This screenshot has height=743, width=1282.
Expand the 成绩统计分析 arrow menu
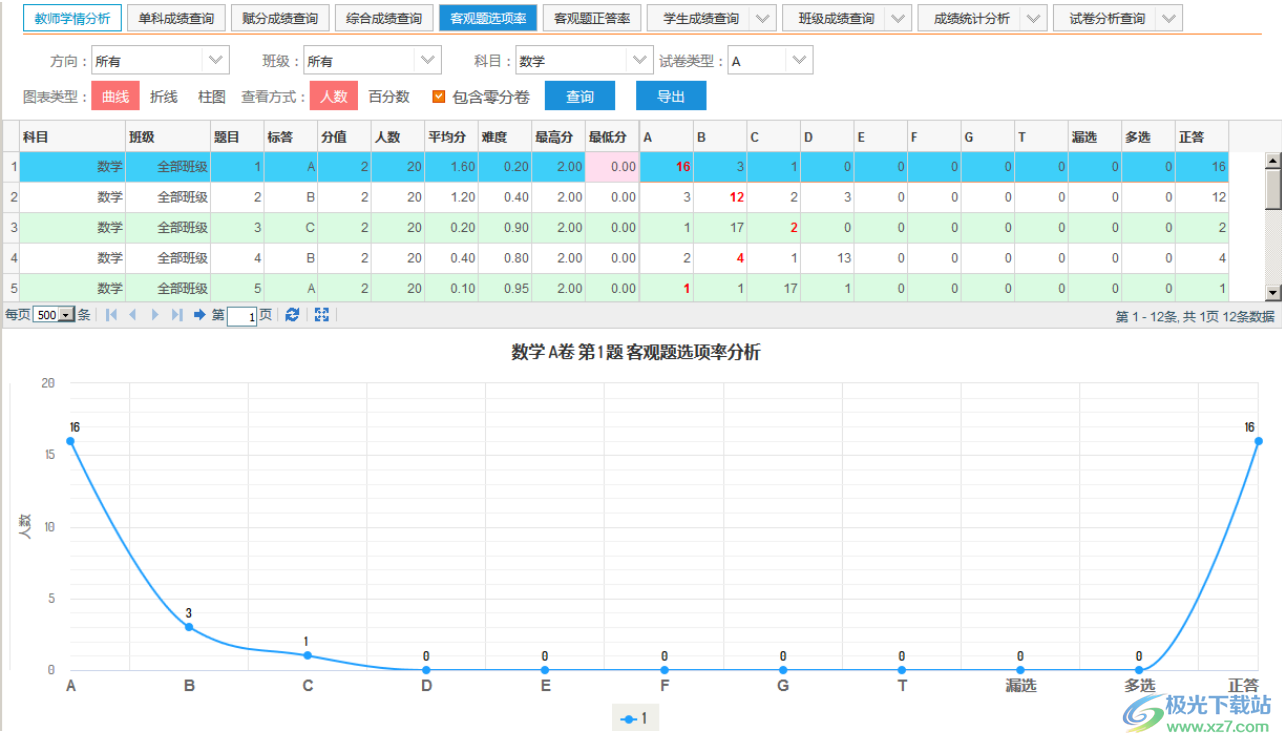tap(1034, 18)
